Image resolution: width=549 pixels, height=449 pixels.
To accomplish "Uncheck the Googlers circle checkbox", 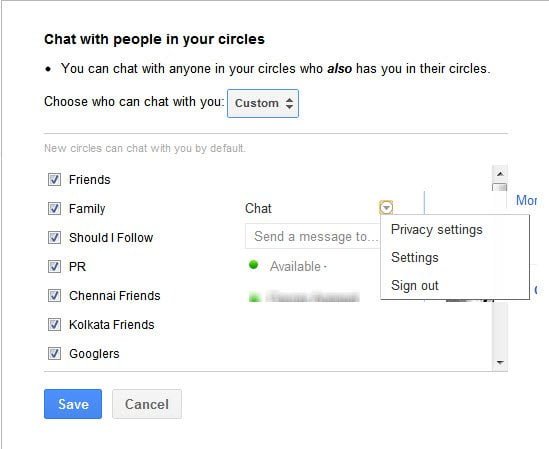I will click(x=54, y=354).
